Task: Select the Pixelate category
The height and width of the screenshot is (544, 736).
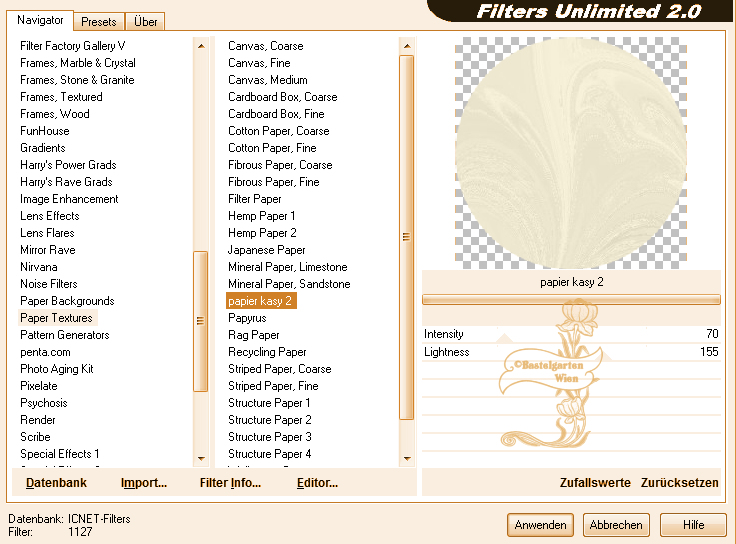Action: pyautogui.click(x=38, y=386)
